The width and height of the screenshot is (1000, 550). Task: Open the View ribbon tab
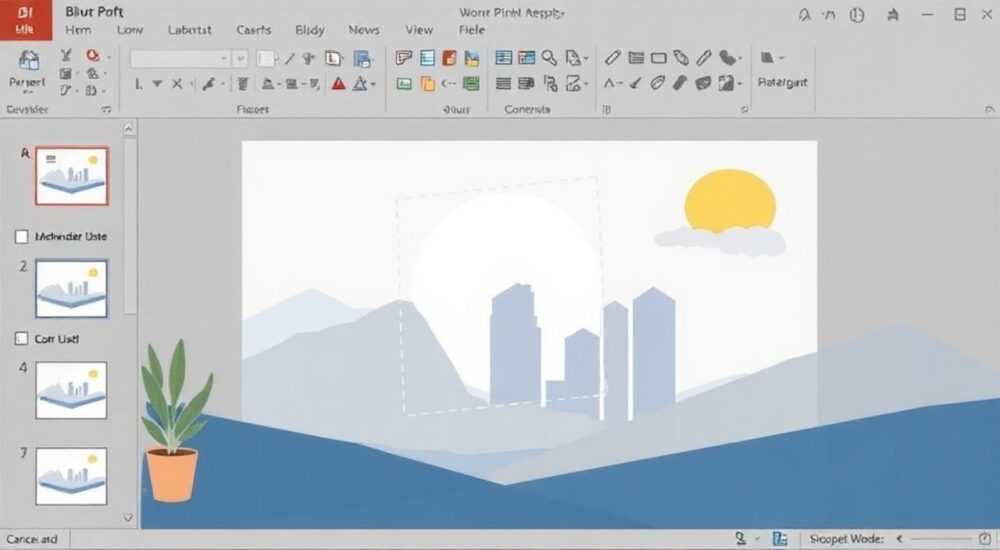pyautogui.click(x=419, y=30)
